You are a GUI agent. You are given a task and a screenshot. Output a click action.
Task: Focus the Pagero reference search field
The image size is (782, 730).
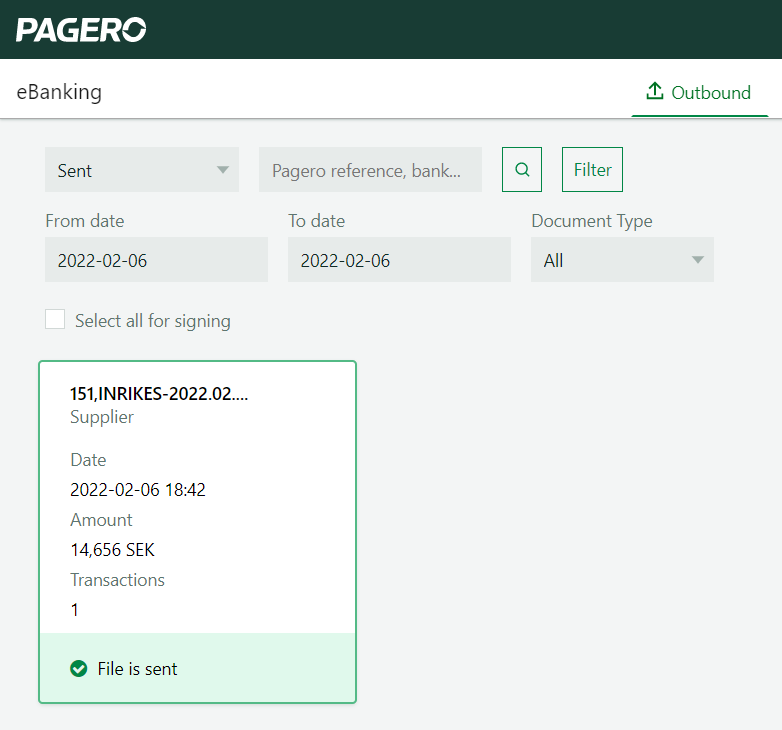point(370,170)
